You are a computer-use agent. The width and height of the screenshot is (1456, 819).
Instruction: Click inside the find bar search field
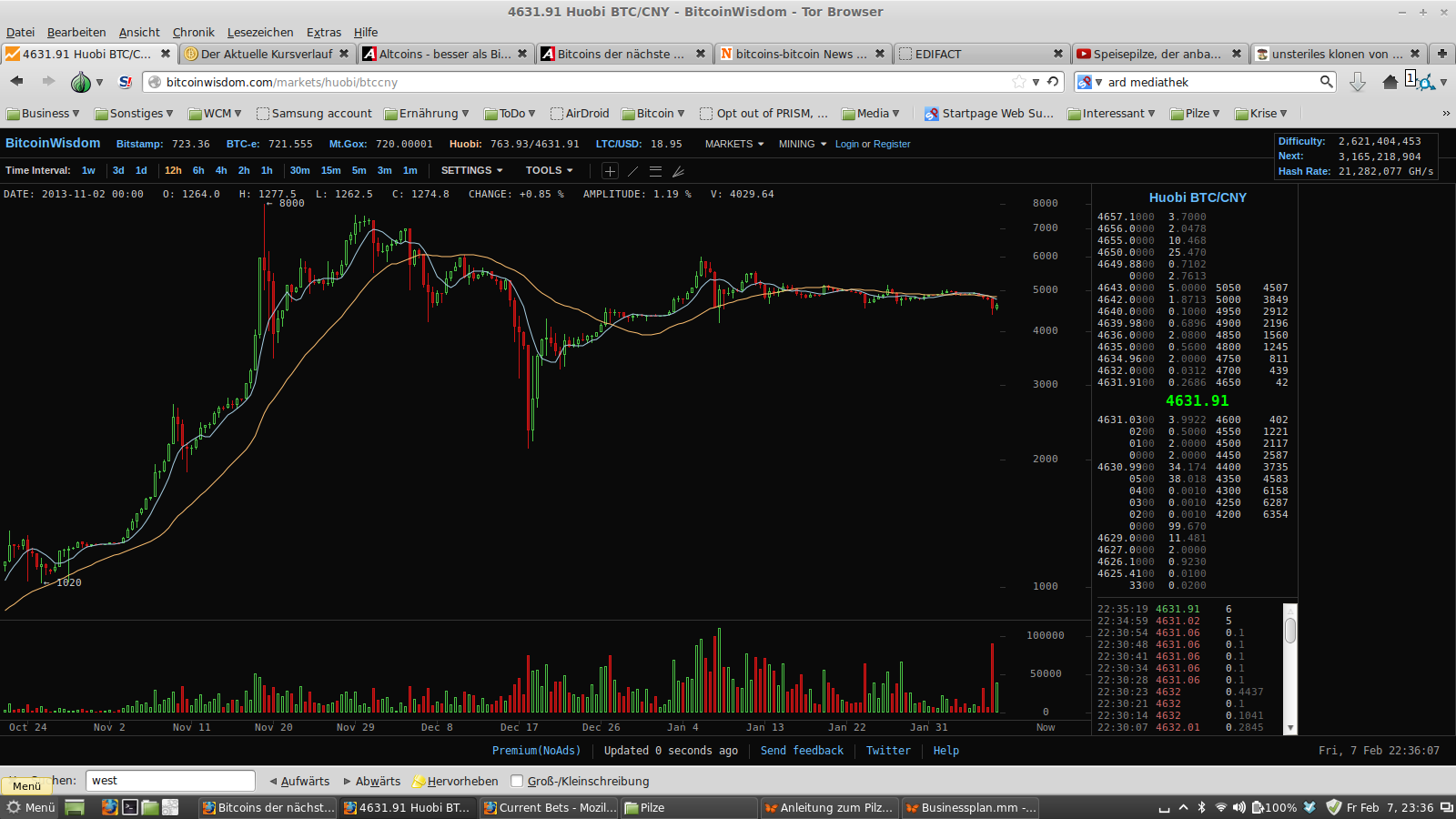pos(169,780)
